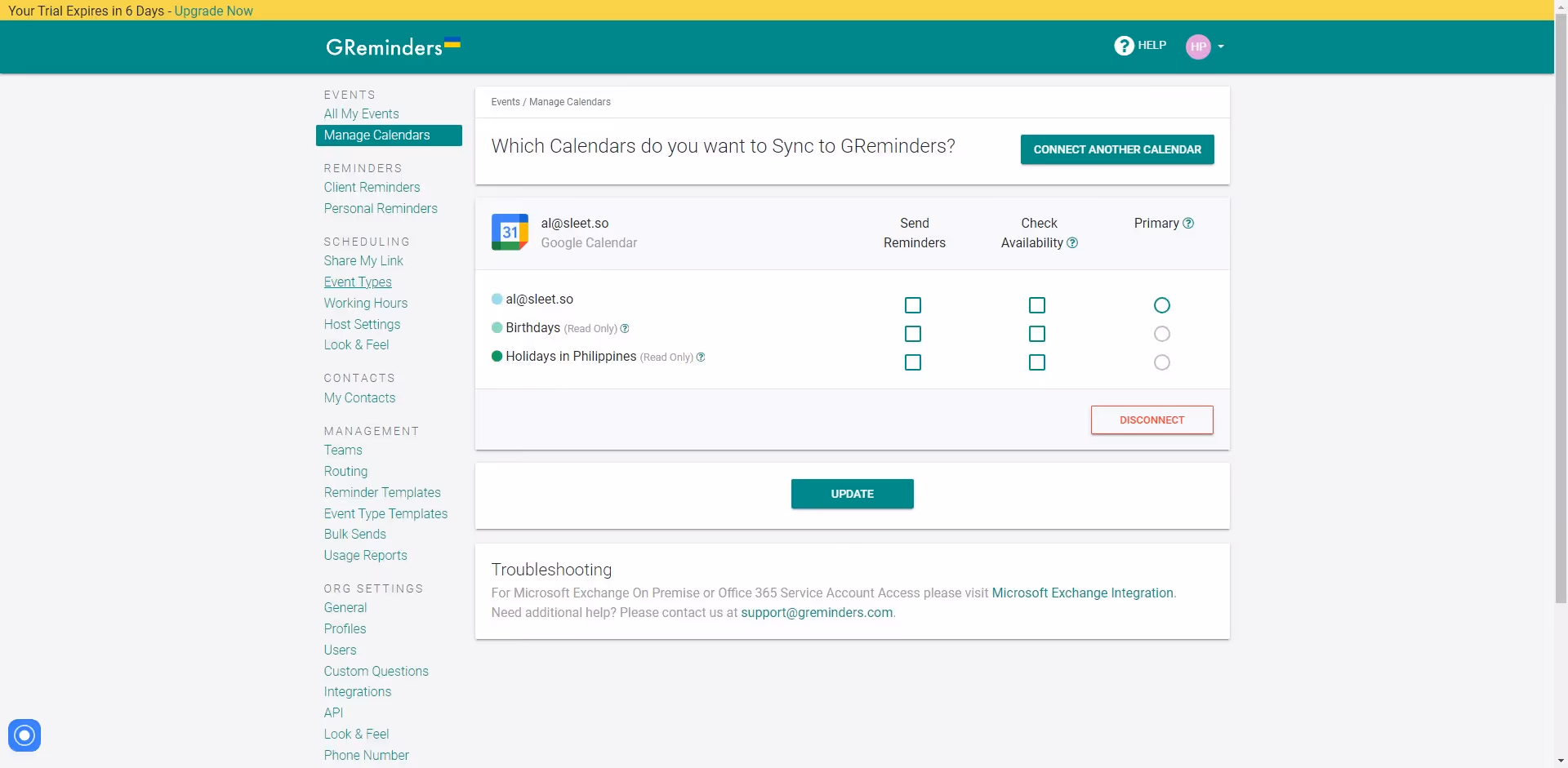Click Holidays in Philippines row name
This screenshot has height=768, width=1568.
[571, 357]
